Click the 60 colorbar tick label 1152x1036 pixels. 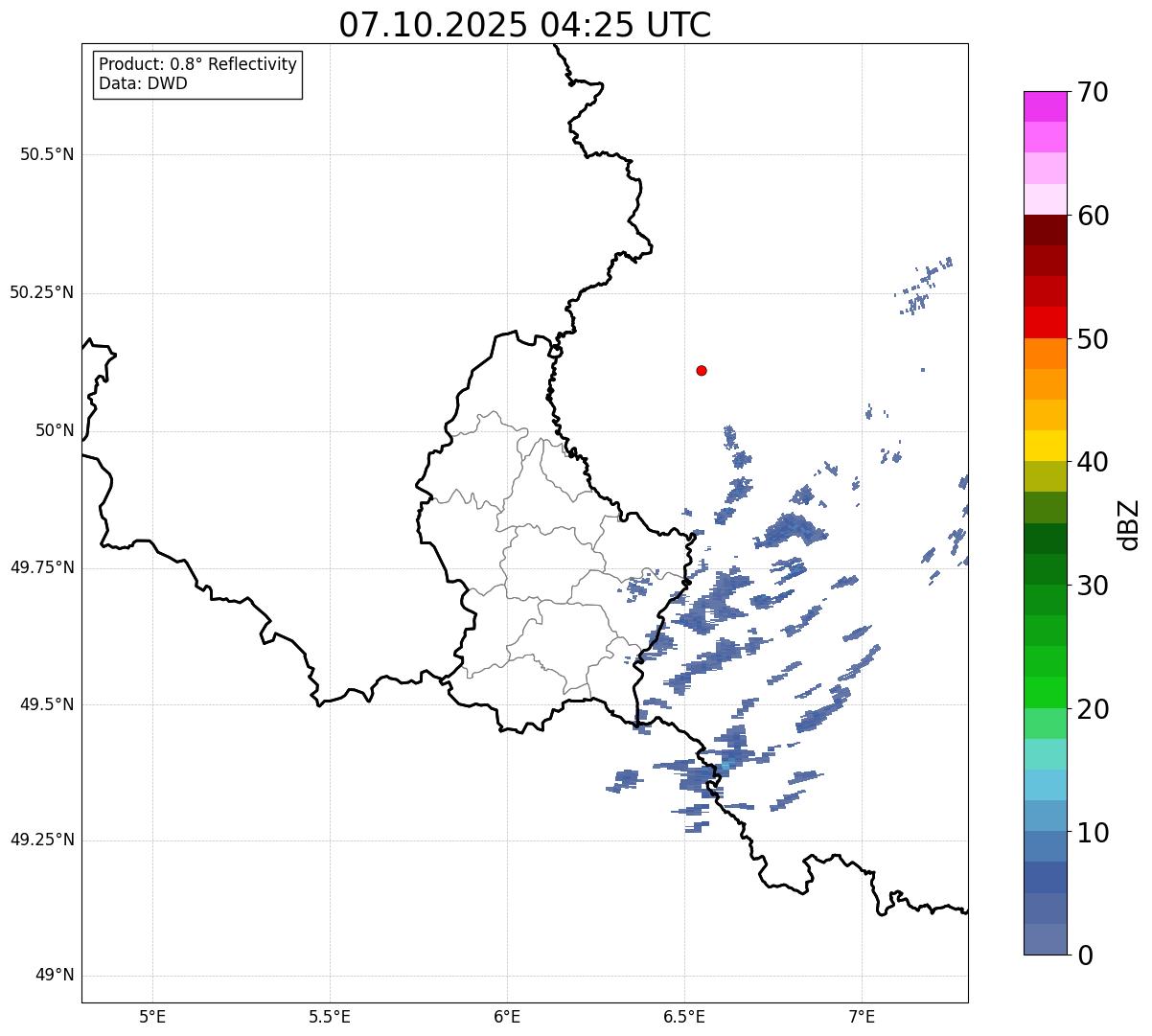1093,216
